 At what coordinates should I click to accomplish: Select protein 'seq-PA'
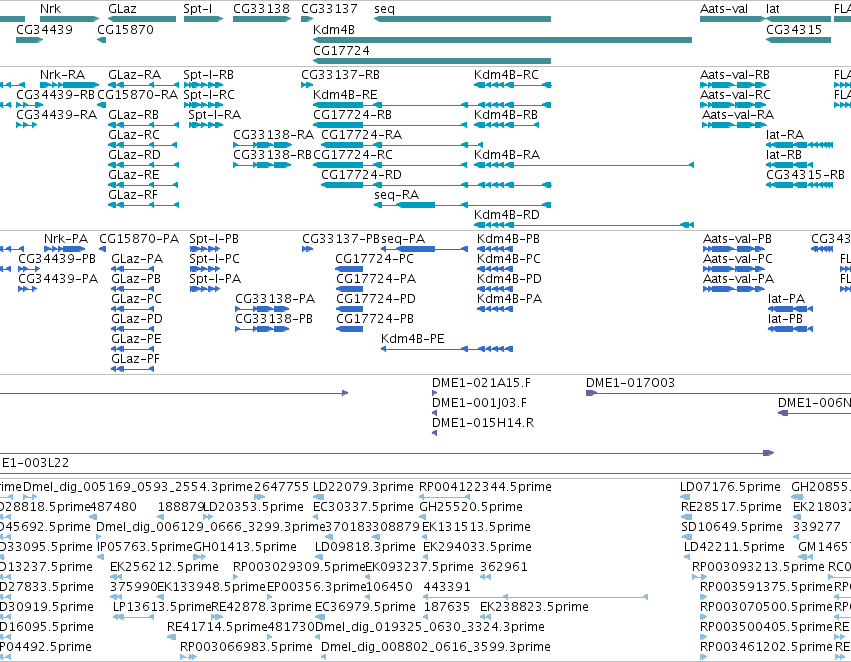(x=403, y=239)
